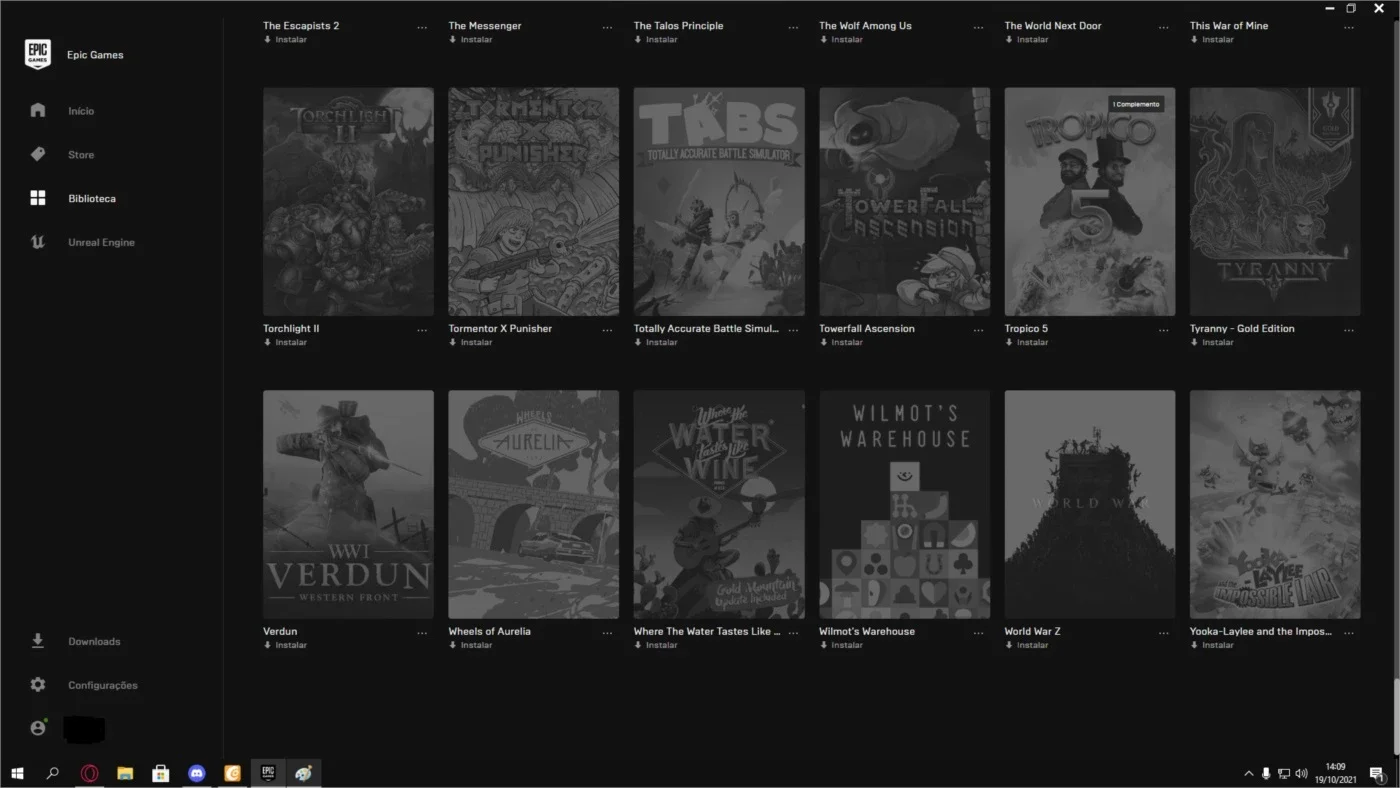Select the Wilmot's Warehouse cover art

904,505
